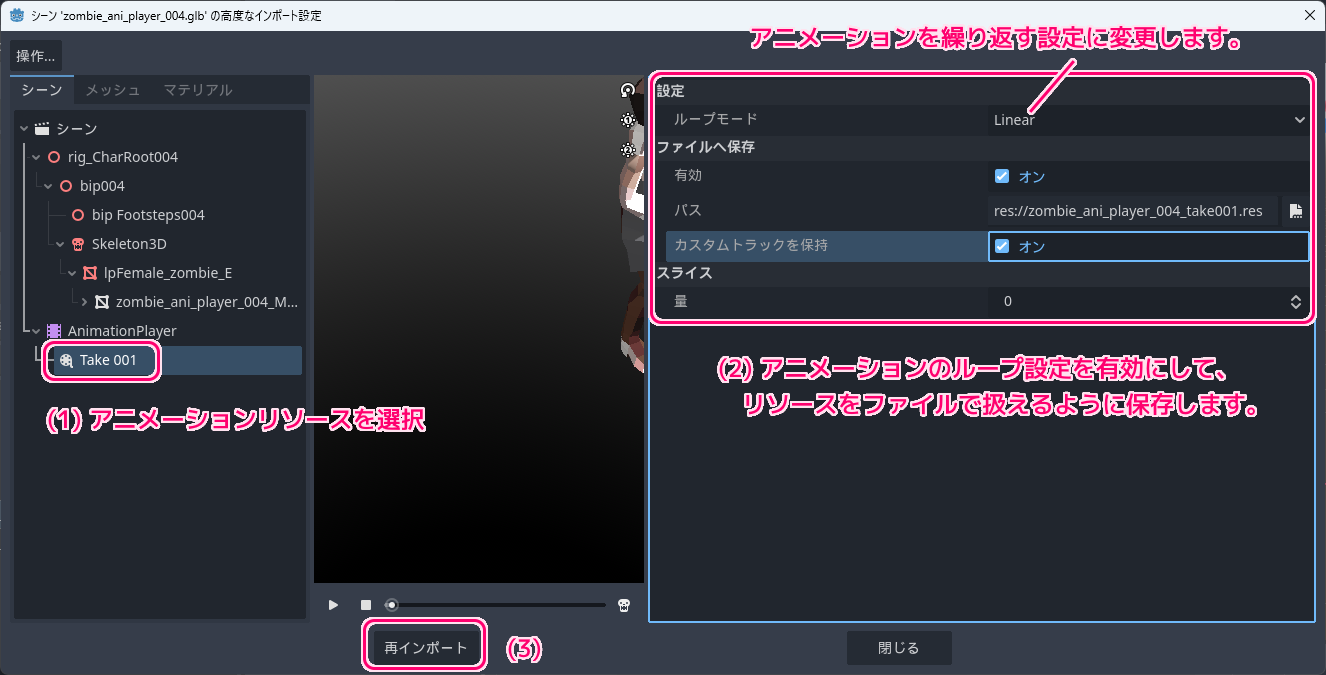This screenshot has width=1326, height=675.
Task: Toggle the カスタムトラックを保持 checkbox
Action: [x=1002, y=246]
